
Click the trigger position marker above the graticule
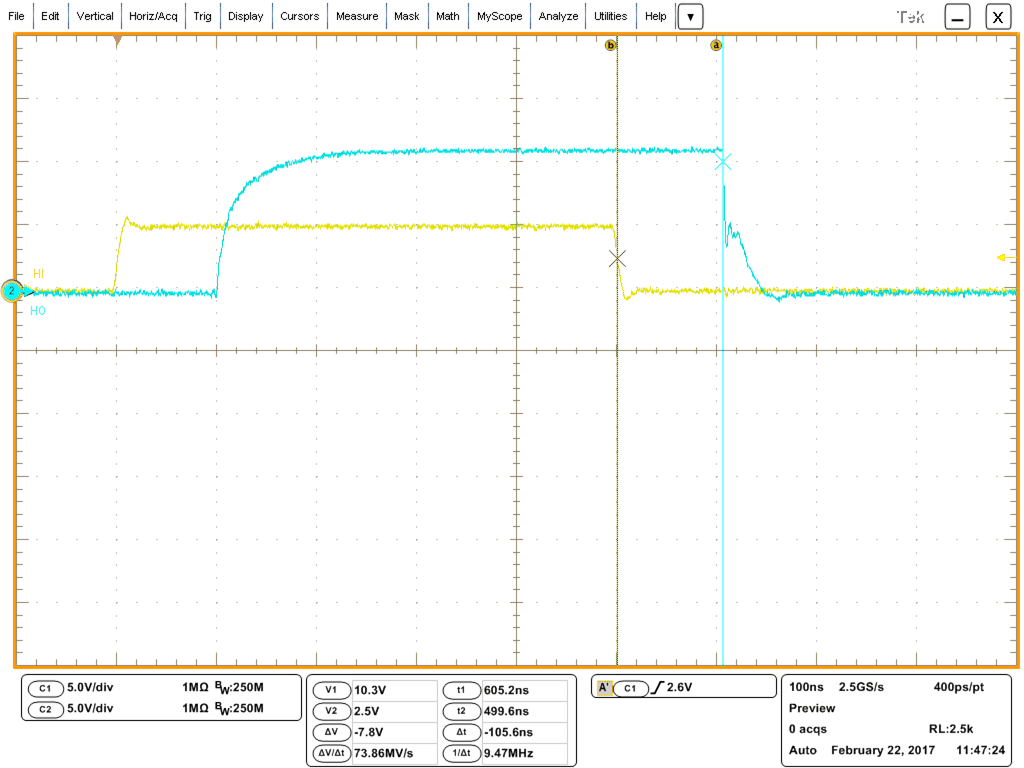click(119, 40)
